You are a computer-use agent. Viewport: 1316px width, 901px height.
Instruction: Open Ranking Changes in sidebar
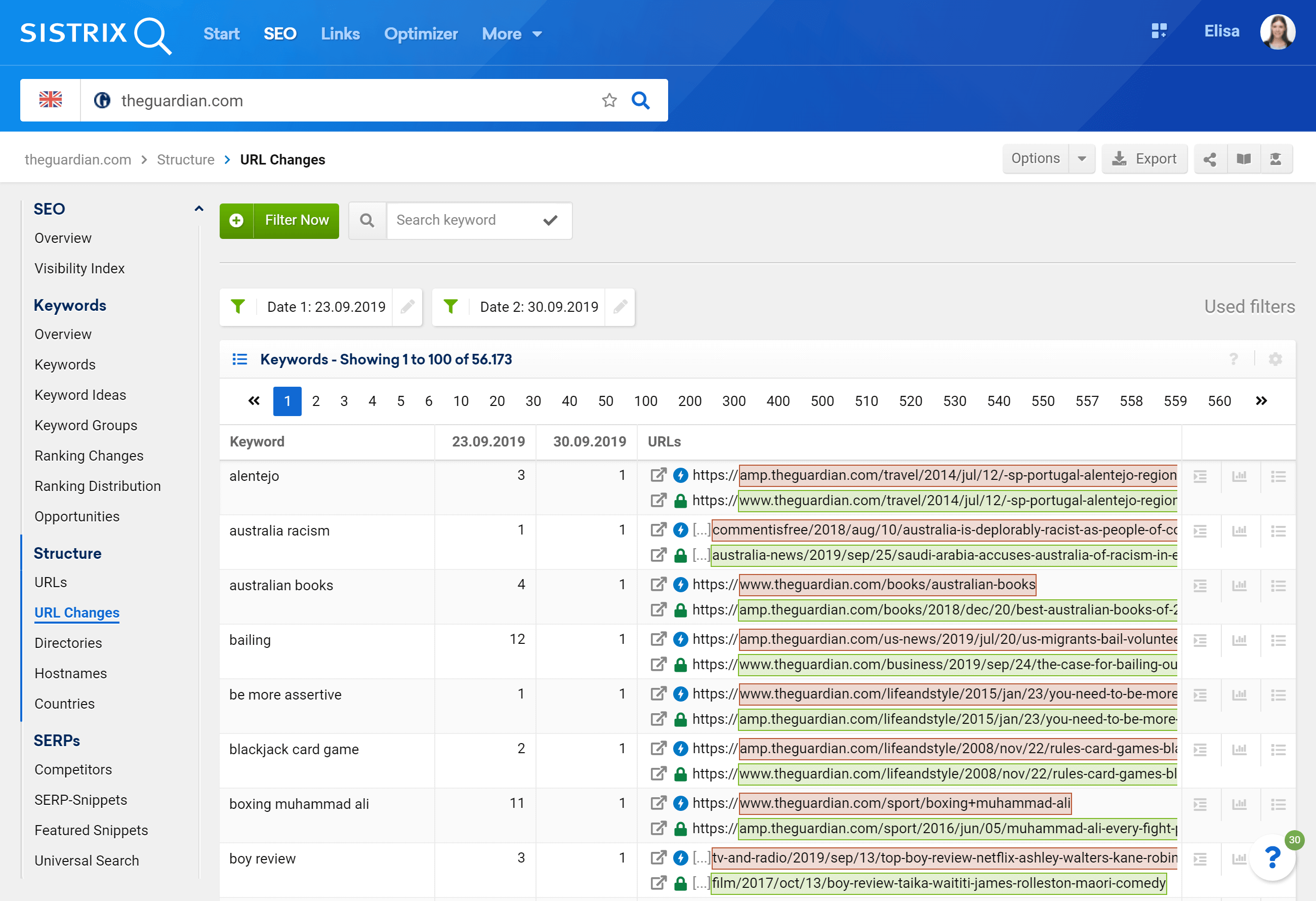tap(89, 456)
